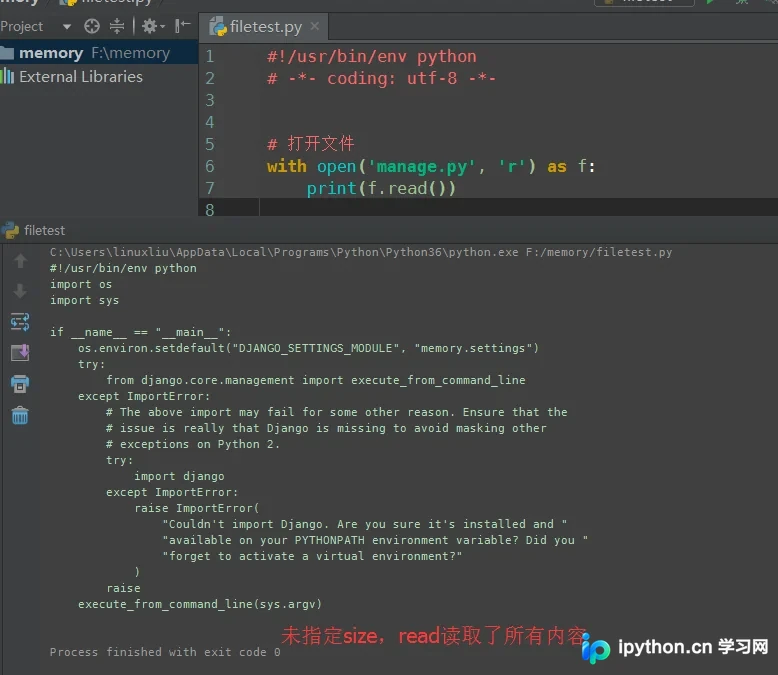Switch to the filetest.py editor tab
The height and width of the screenshot is (675, 778).
[x=265, y=27]
